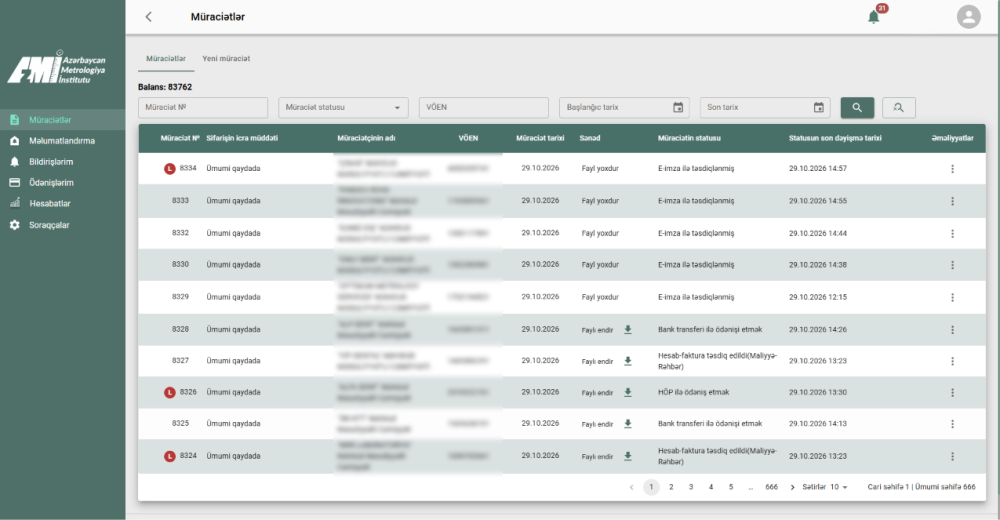Open actions menu for request 8330
The width and height of the screenshot is (1000, 520).
pos(952,265)
